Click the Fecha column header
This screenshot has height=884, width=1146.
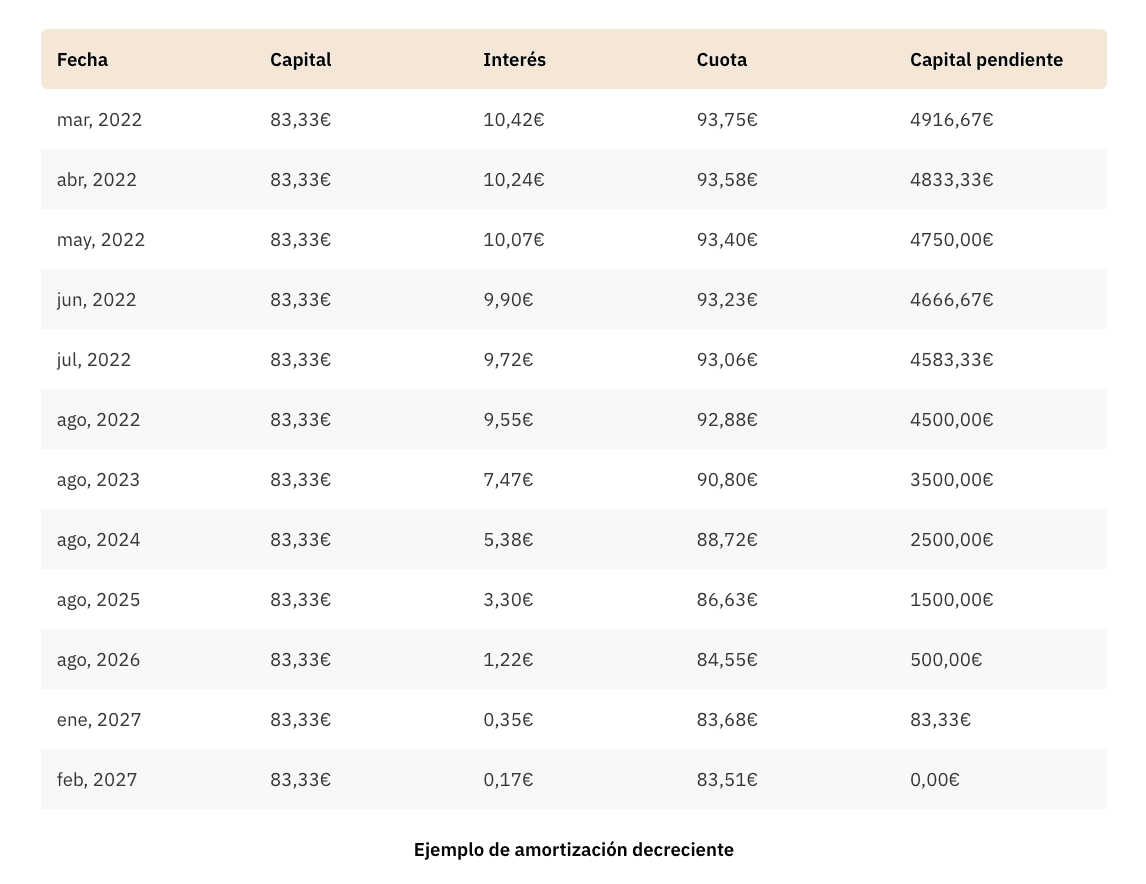pyautogui.click(x=82, y=60)
